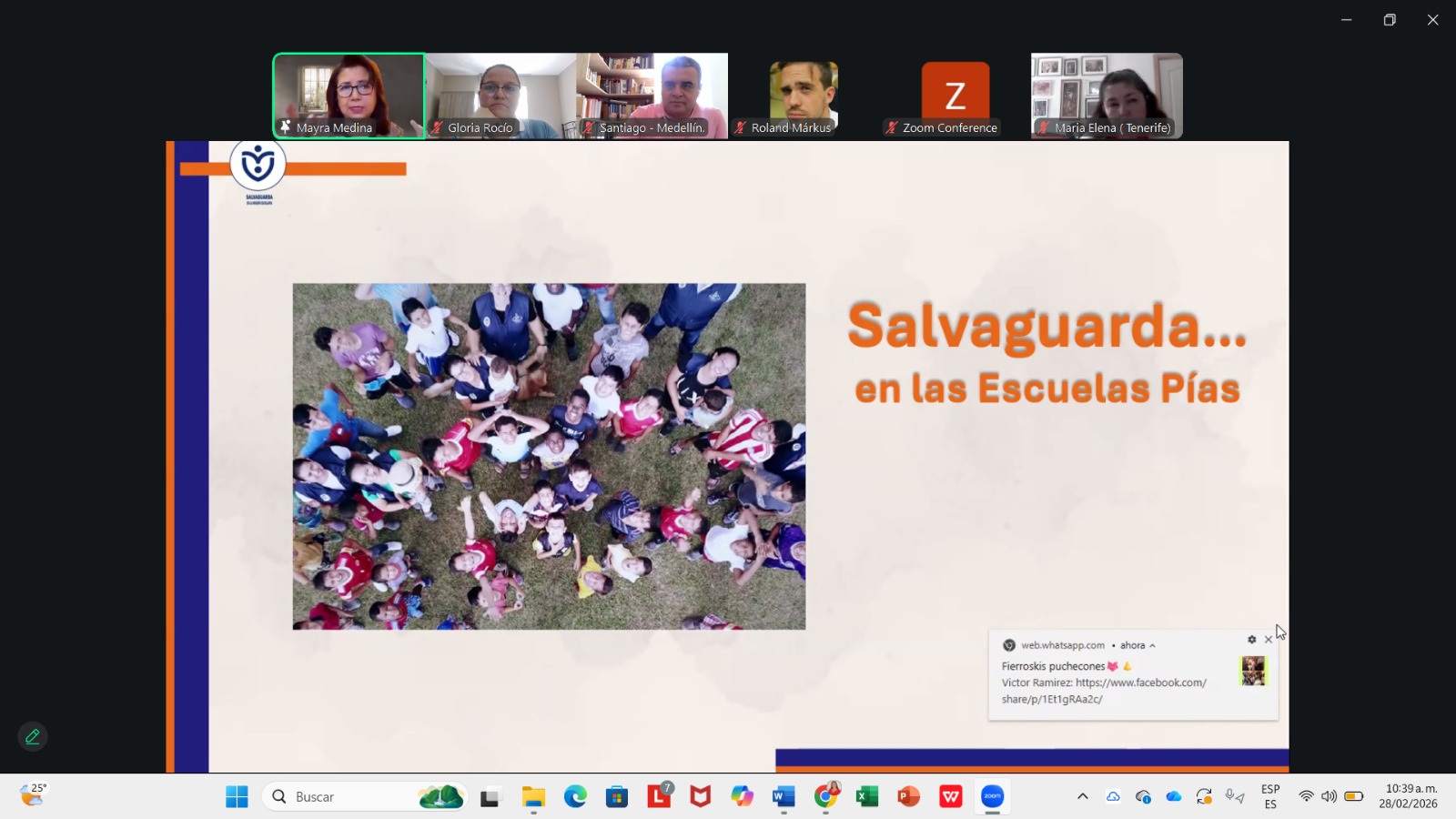
Task: Open the WPS Office taskbar icon
Action: (x=950, y=797)
